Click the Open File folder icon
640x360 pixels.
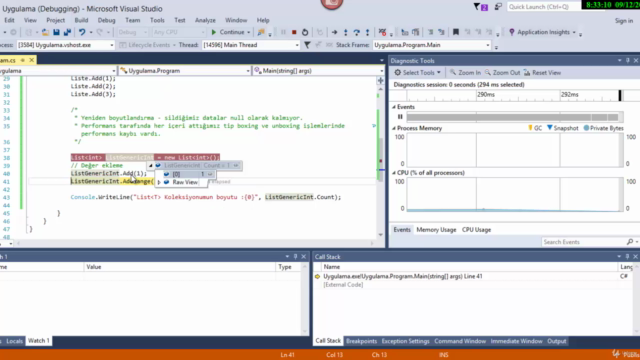pos(45,32)
